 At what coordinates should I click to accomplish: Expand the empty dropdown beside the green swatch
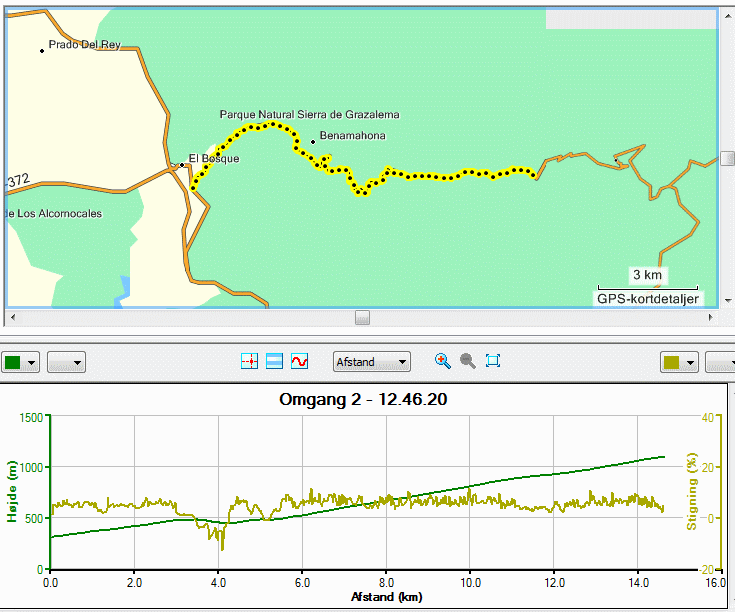click(x=66, y=362)
